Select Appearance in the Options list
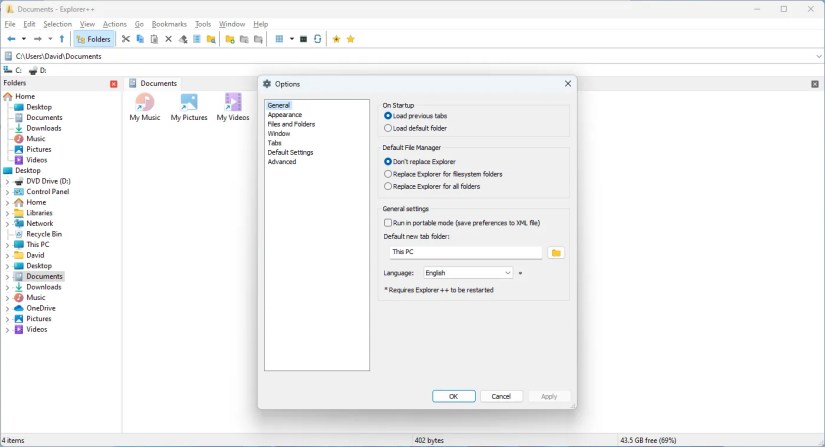Viewport: 825px width, 447px height. 285,115
